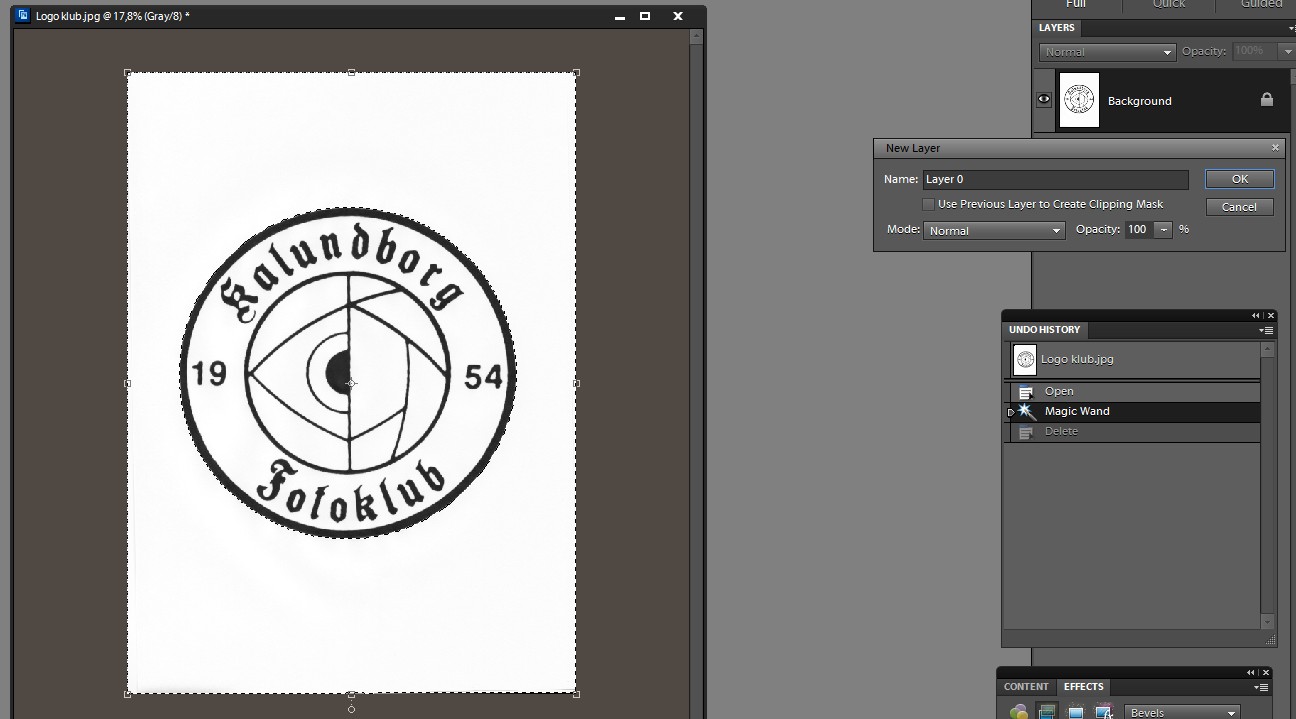Image resolution: width=1296 pixels, height=719 pixels.
Task: Click the Undo History scrollbar down arrow
Action: tap(1267, 623)
